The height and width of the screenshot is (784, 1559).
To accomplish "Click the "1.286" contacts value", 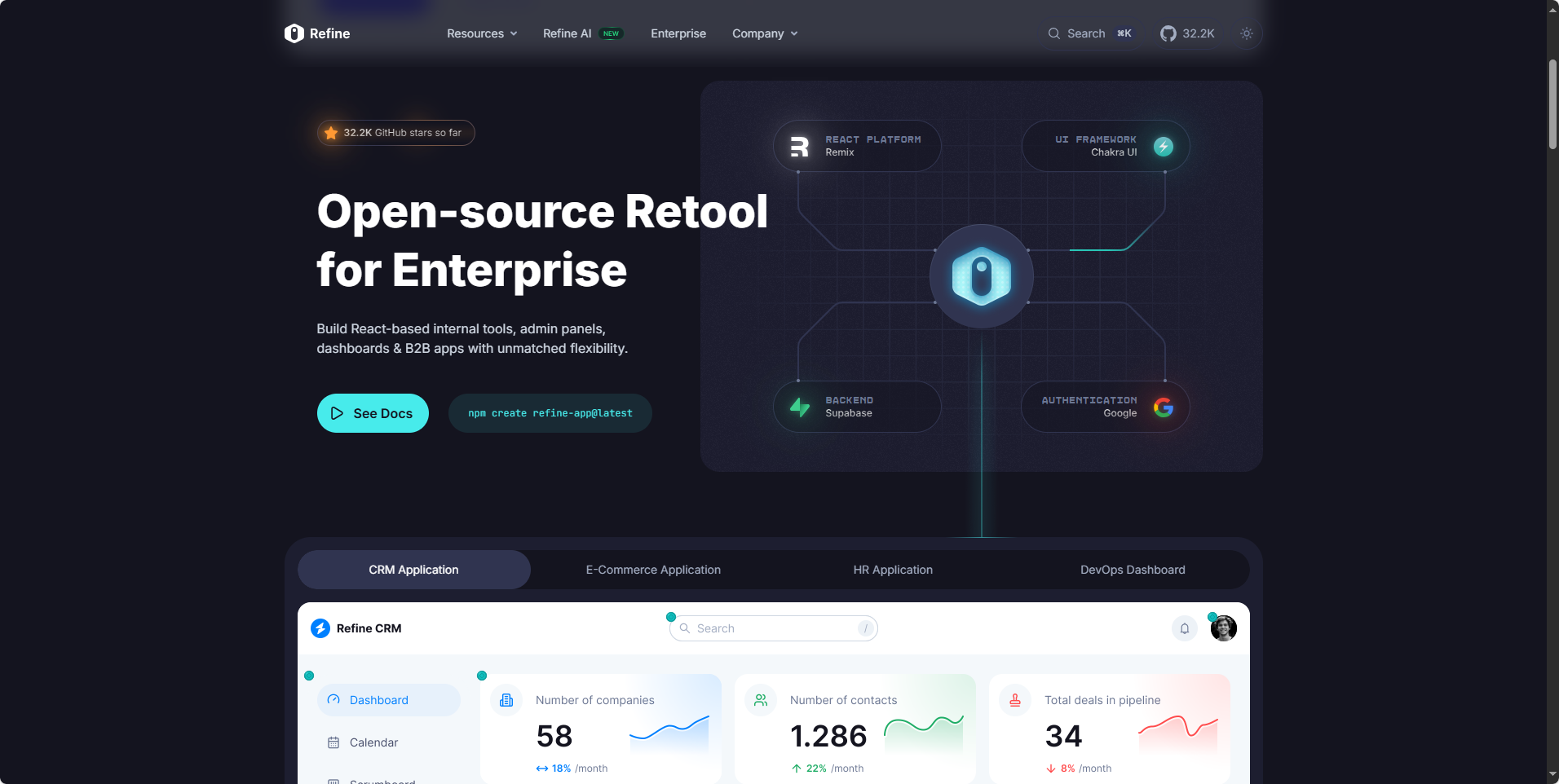I will 828,737.
